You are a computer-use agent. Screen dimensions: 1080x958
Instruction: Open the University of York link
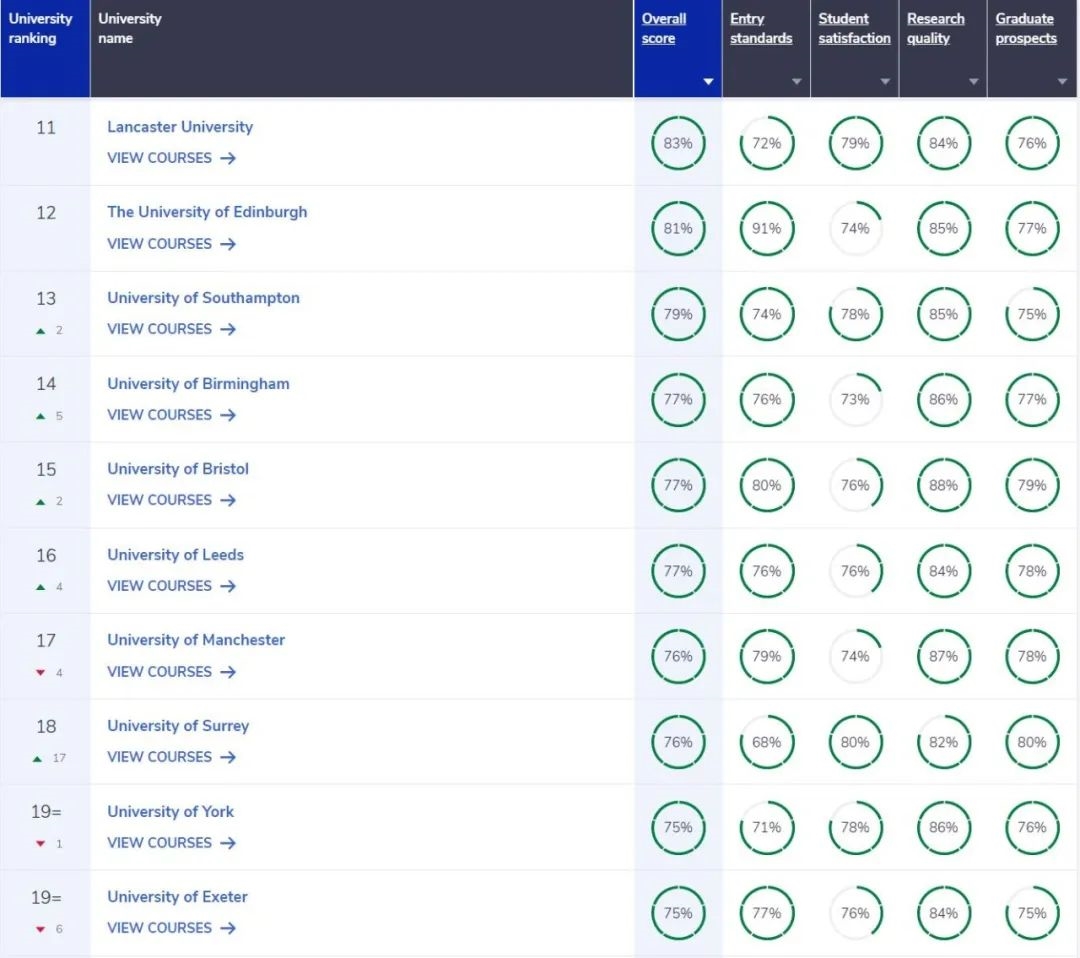pyautogui.click(x=170, y=811)
